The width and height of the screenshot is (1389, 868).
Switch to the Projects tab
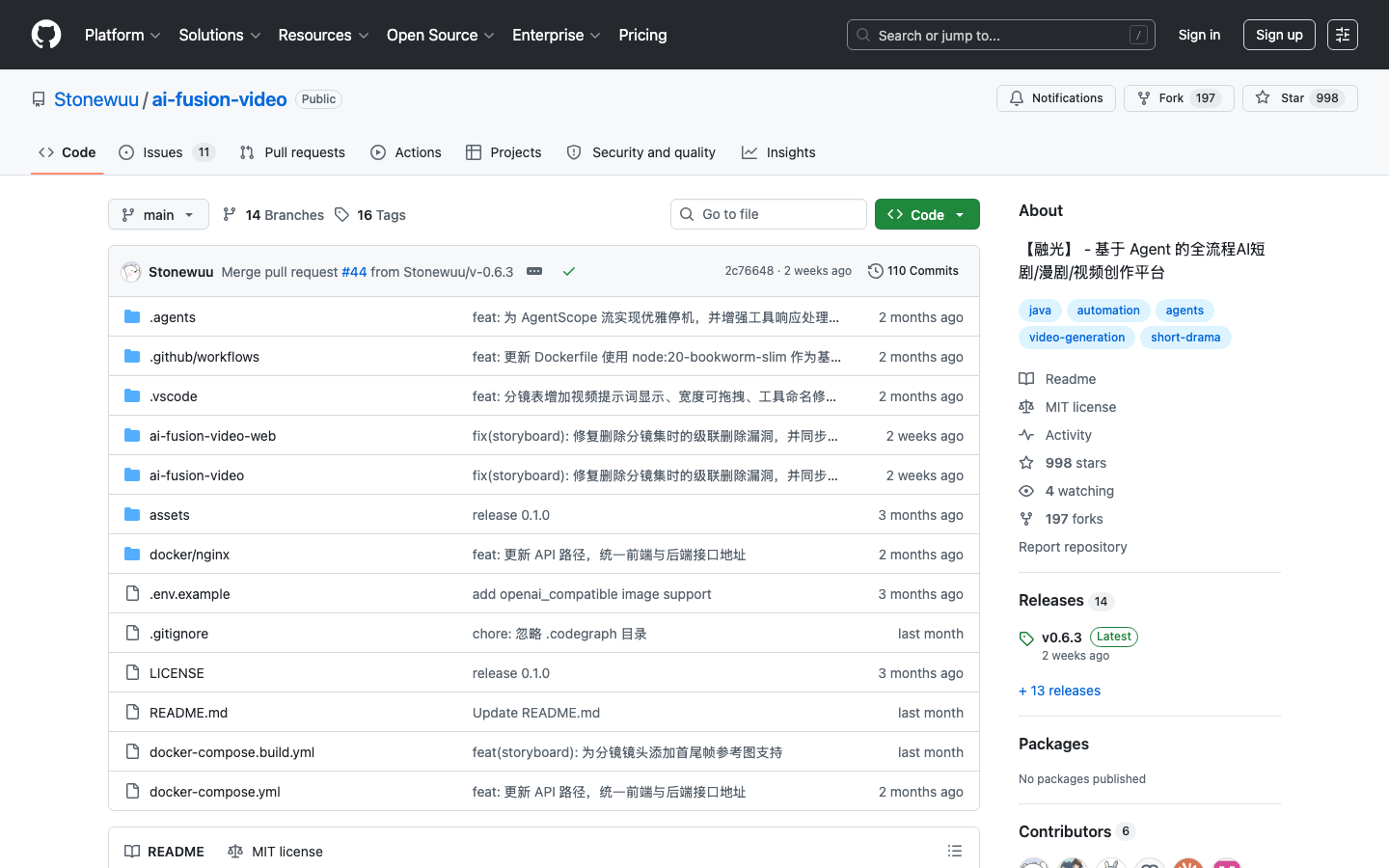[504, 152]
